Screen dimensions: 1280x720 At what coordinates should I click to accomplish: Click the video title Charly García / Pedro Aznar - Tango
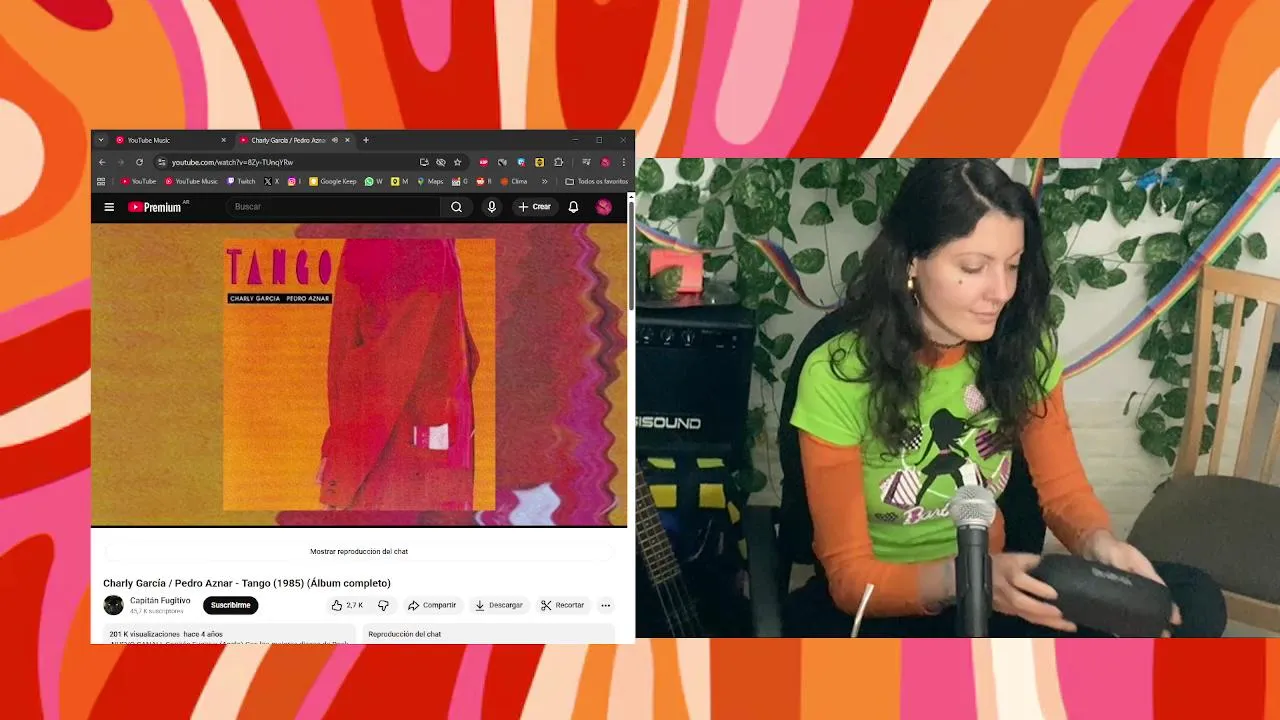coord(247,583)
